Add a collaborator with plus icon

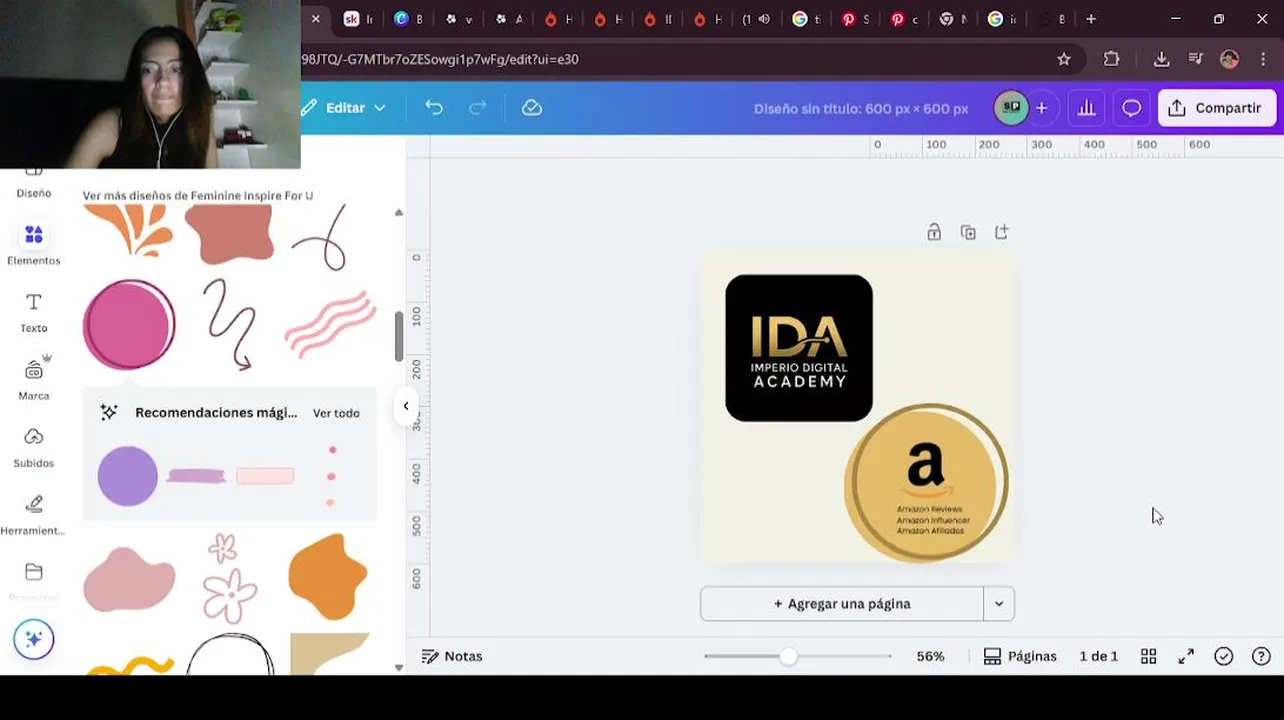[x=1041, y=108]
